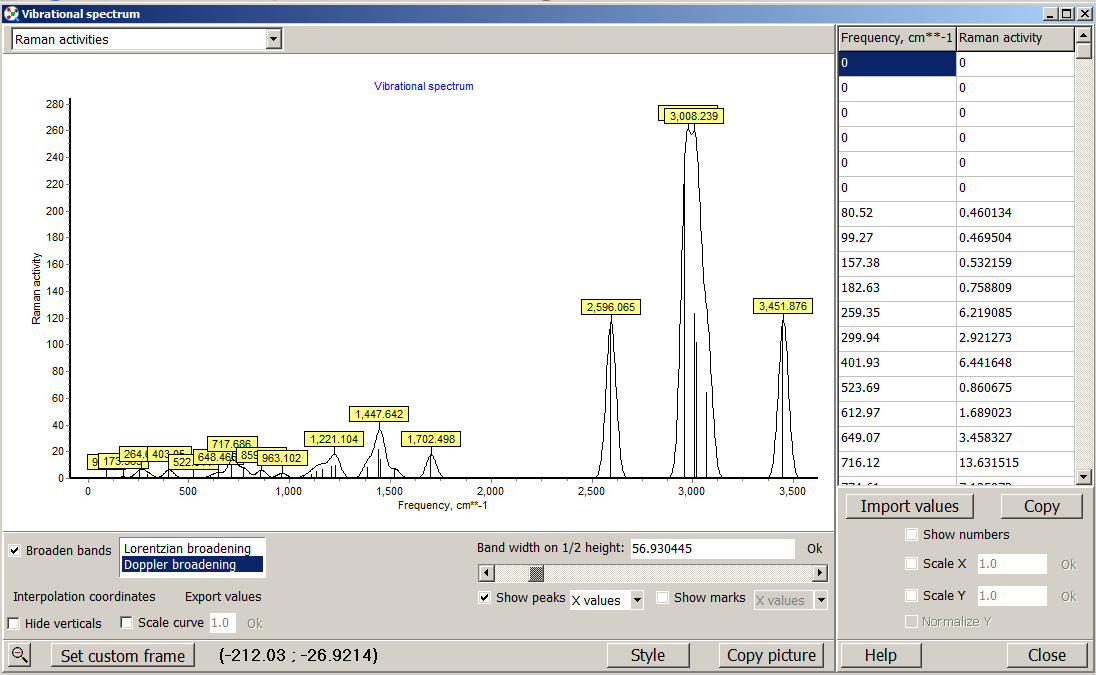
Task: Click the slider's left scroll arrow
Action: pyautogui.click(x=486, y=573)
